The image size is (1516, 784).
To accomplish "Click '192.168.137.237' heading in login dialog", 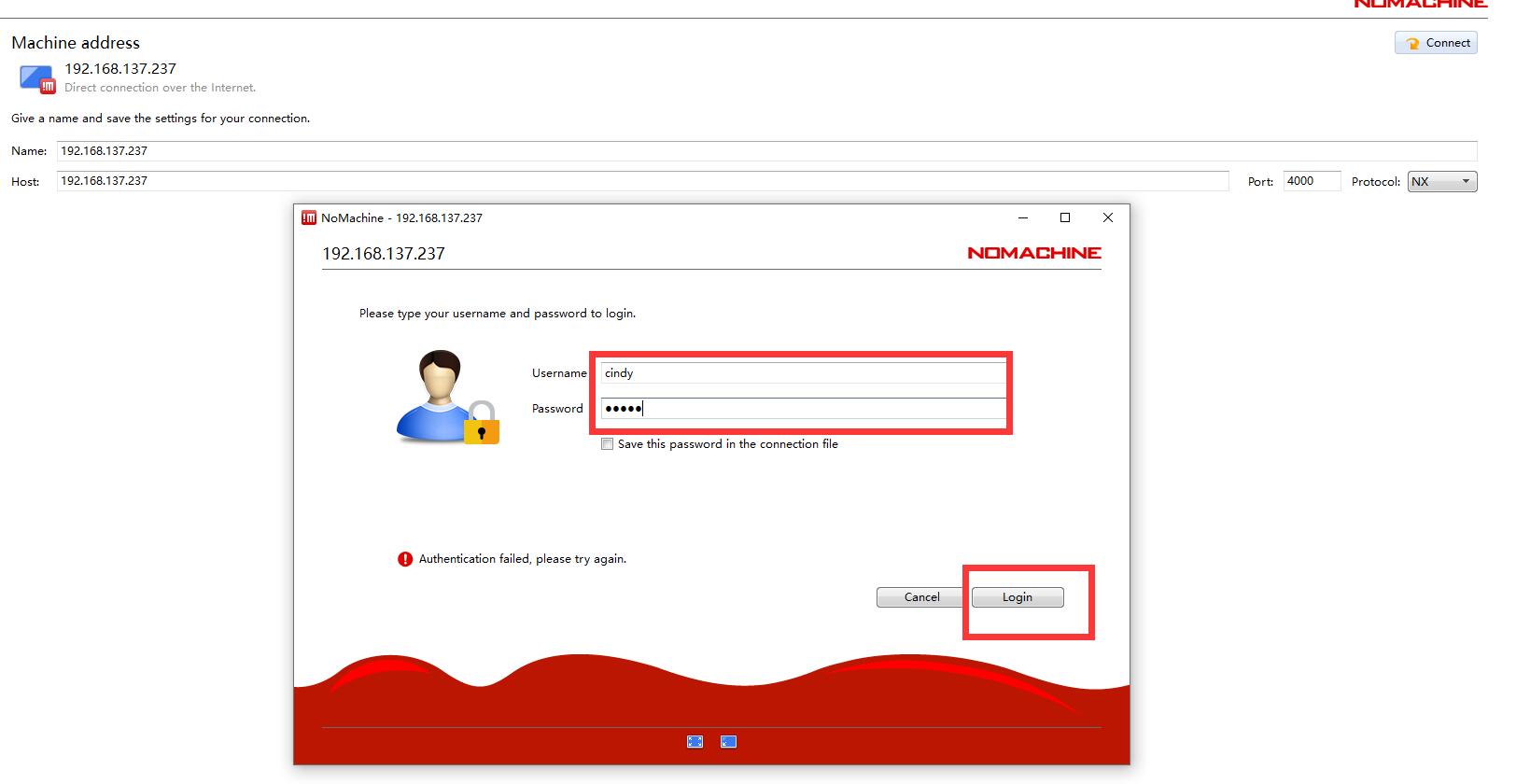I will pos(384,254).
